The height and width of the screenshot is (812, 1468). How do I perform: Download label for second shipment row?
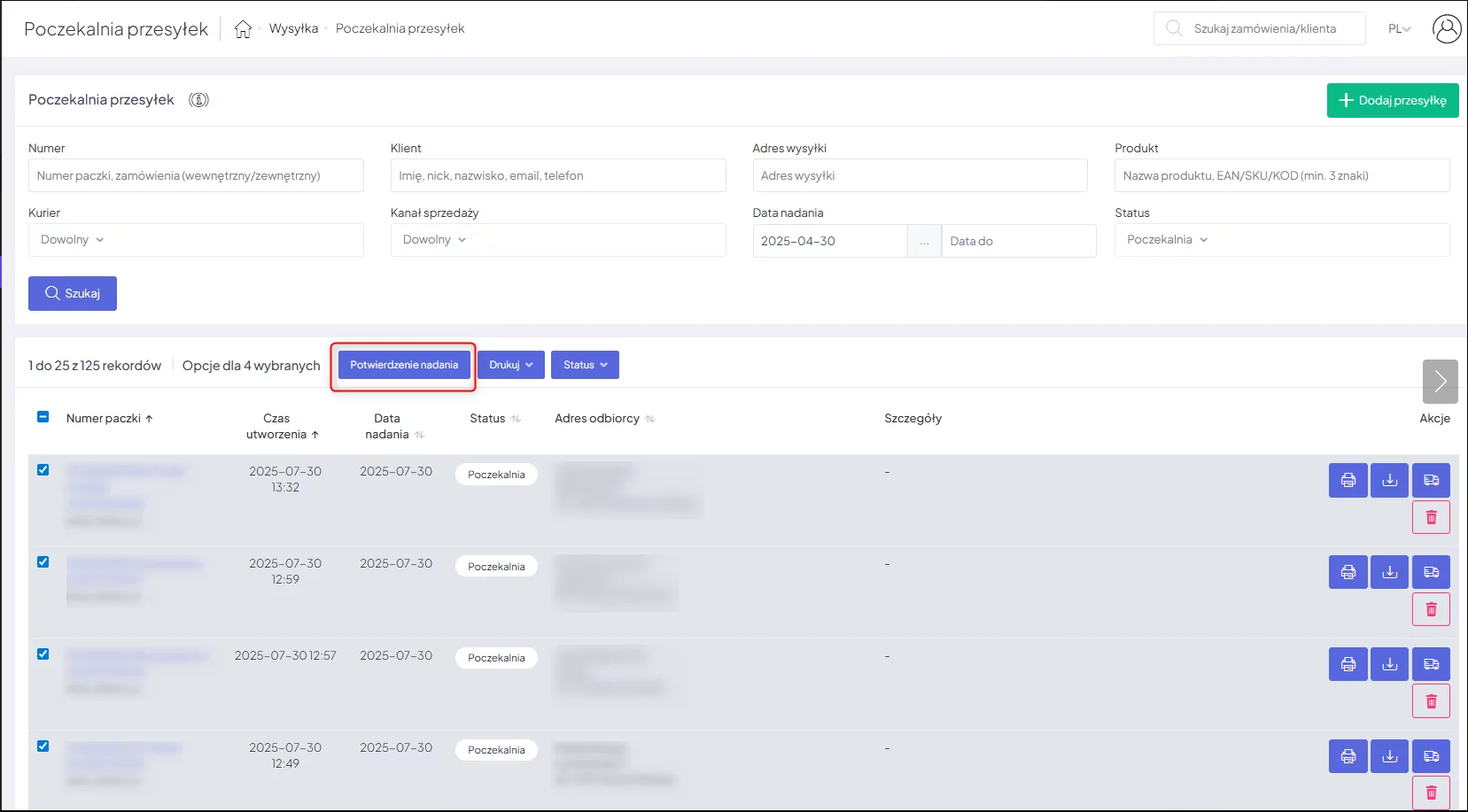1389,572
